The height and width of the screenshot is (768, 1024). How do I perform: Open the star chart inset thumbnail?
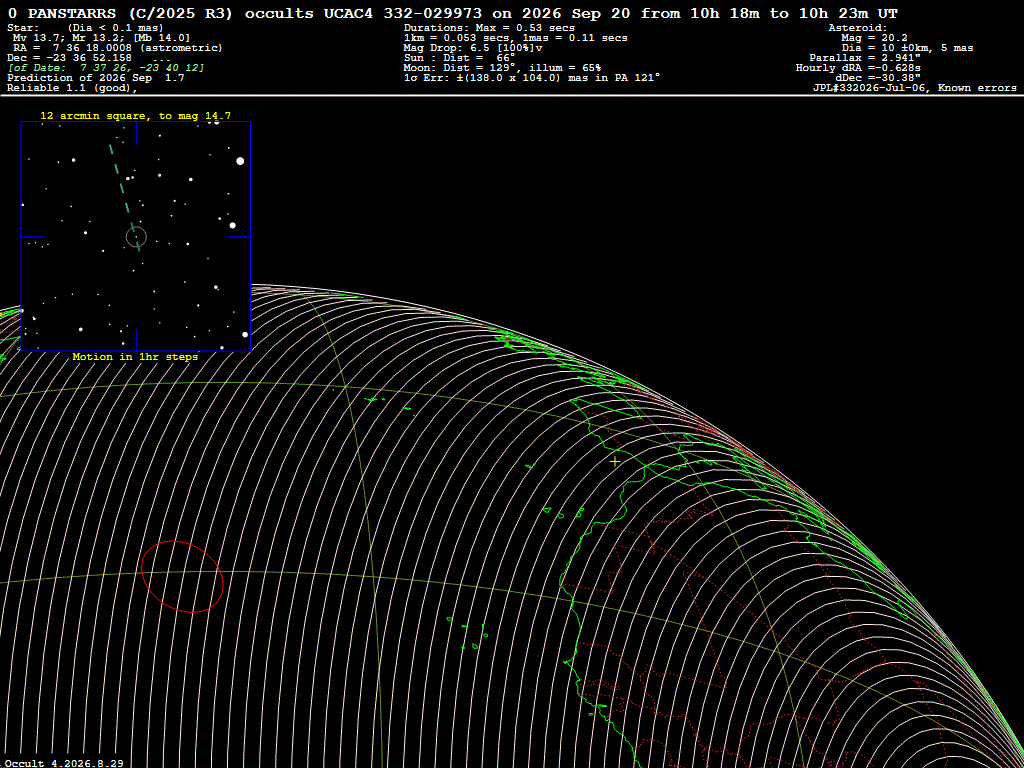point(136,236)
